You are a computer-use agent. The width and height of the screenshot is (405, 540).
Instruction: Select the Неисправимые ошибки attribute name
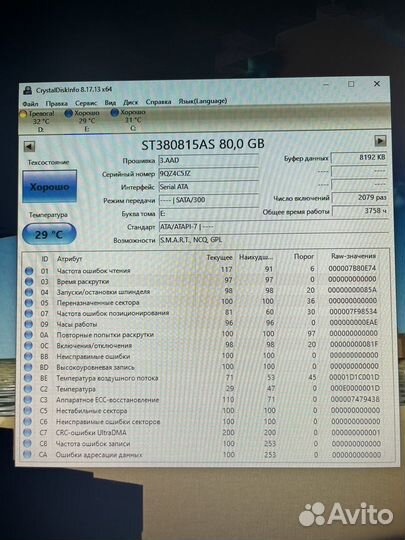point(93,356)
